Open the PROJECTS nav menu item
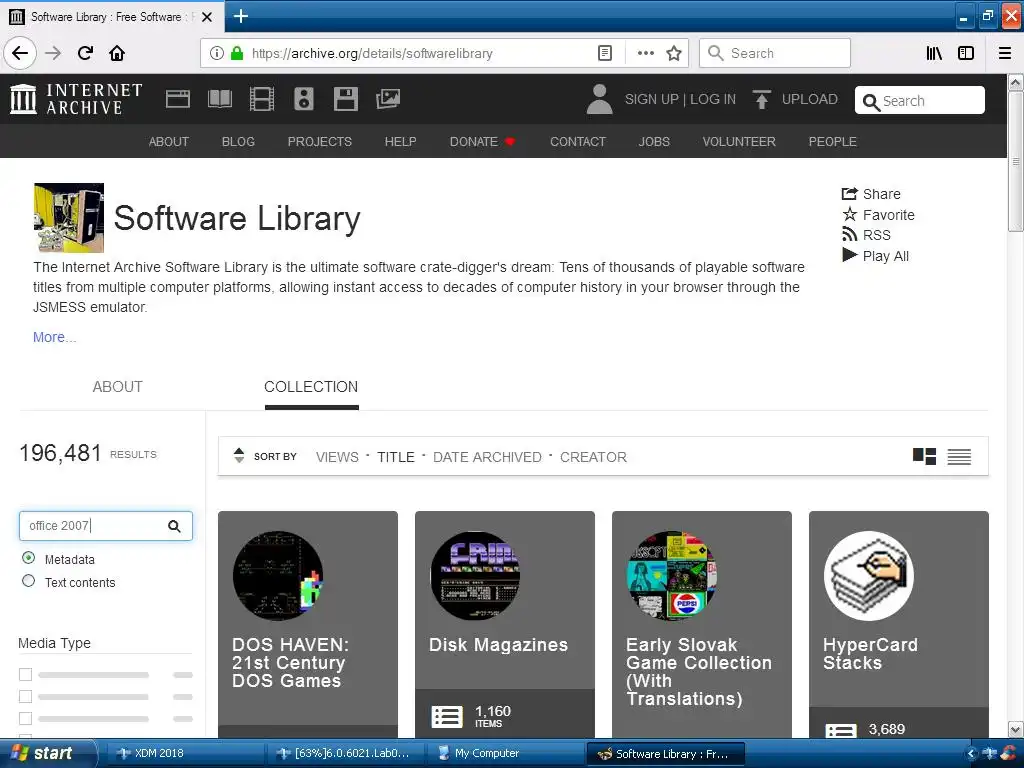The image size is (1024, 768). coord(319,142)
